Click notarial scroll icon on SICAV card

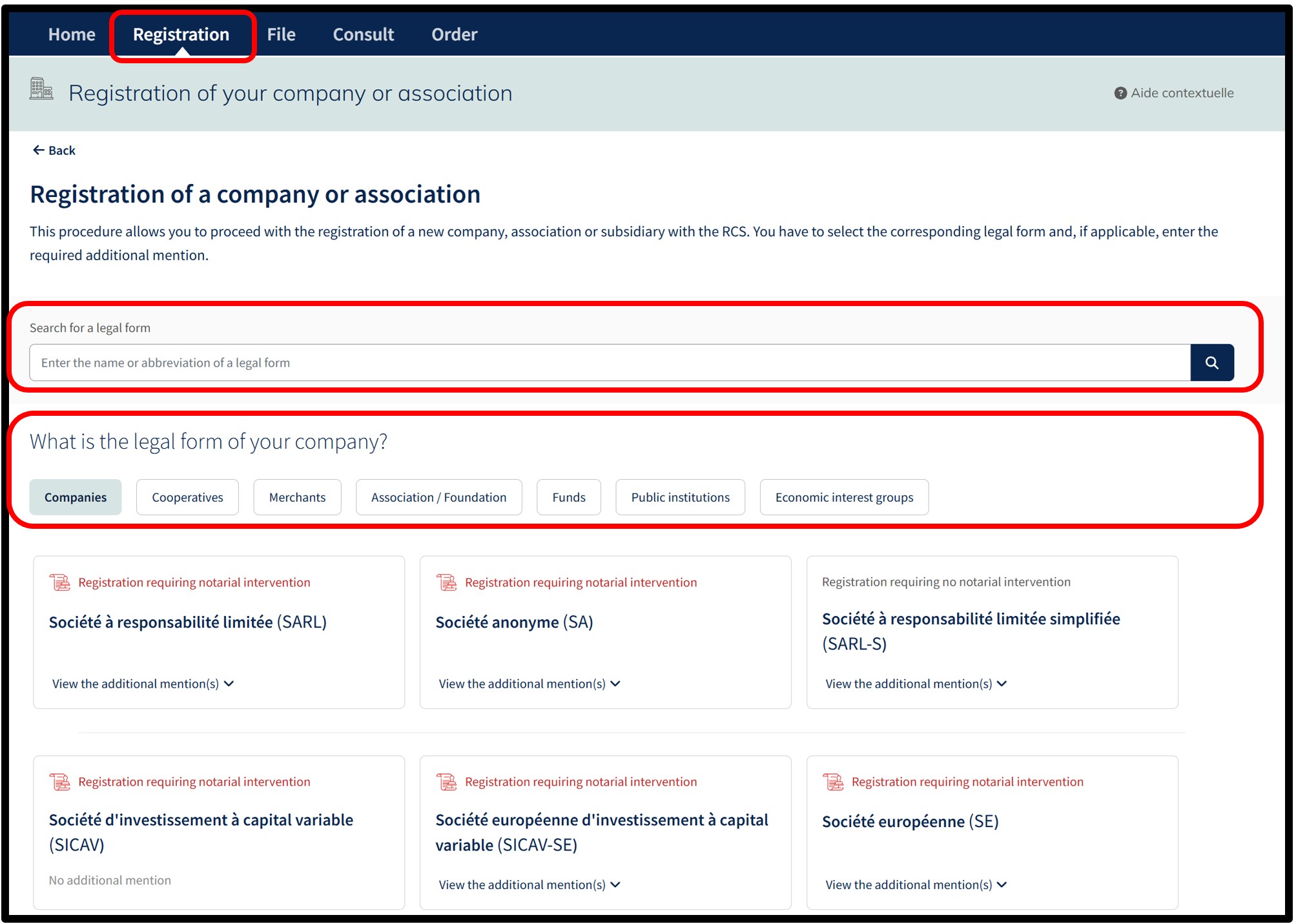[x=60, y=782]
